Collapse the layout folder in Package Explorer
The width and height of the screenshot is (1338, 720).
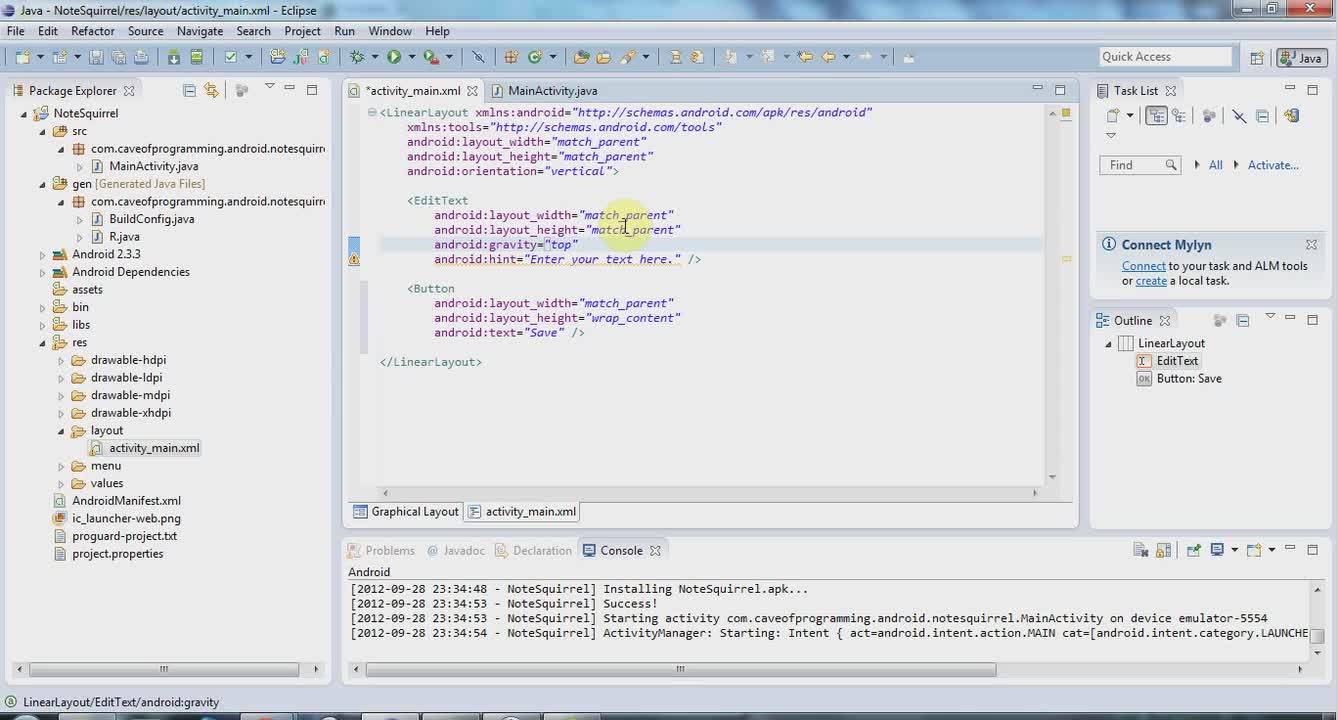61,431
